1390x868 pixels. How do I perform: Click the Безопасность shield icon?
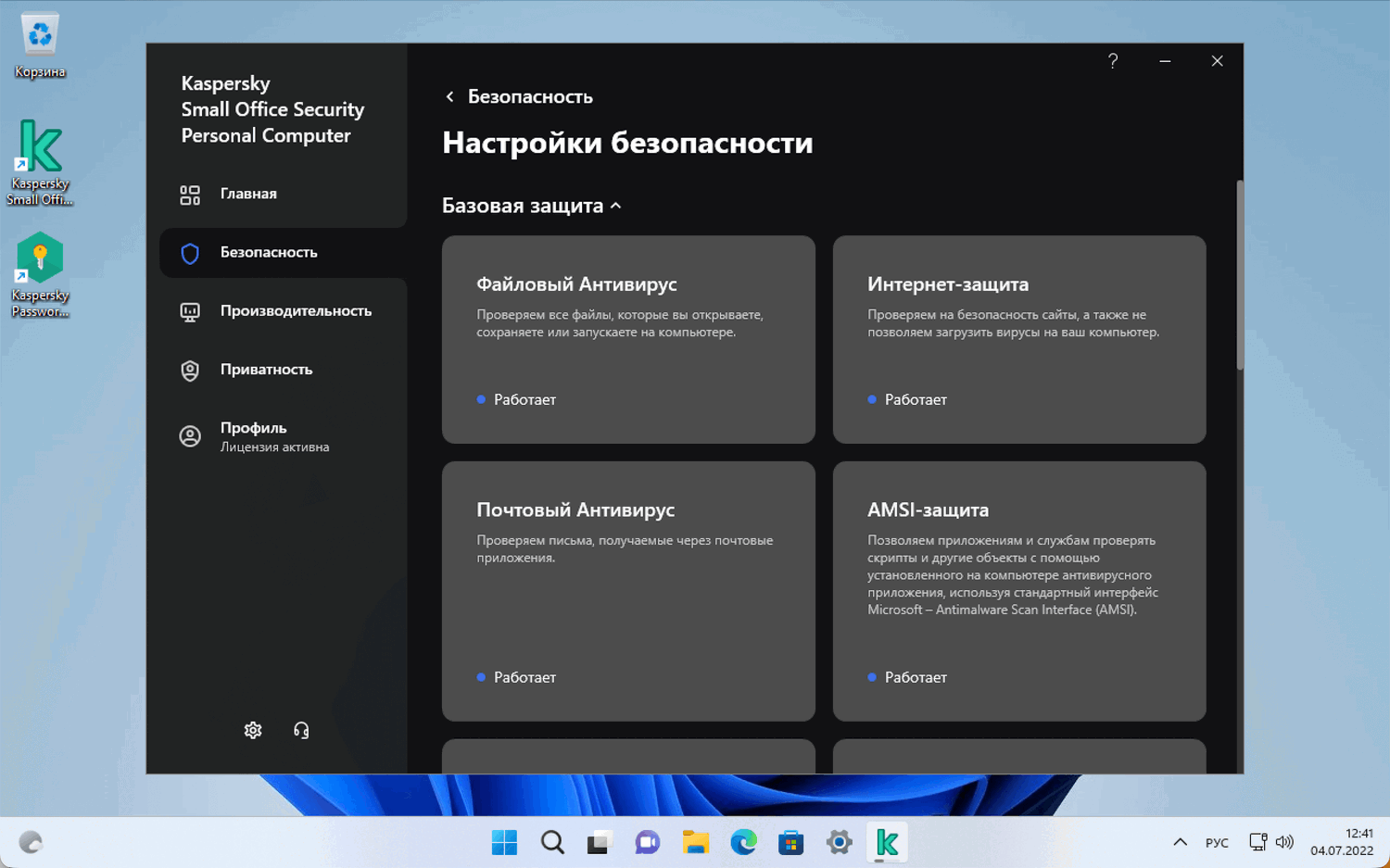pyautogui.click(x=190, y=253)
